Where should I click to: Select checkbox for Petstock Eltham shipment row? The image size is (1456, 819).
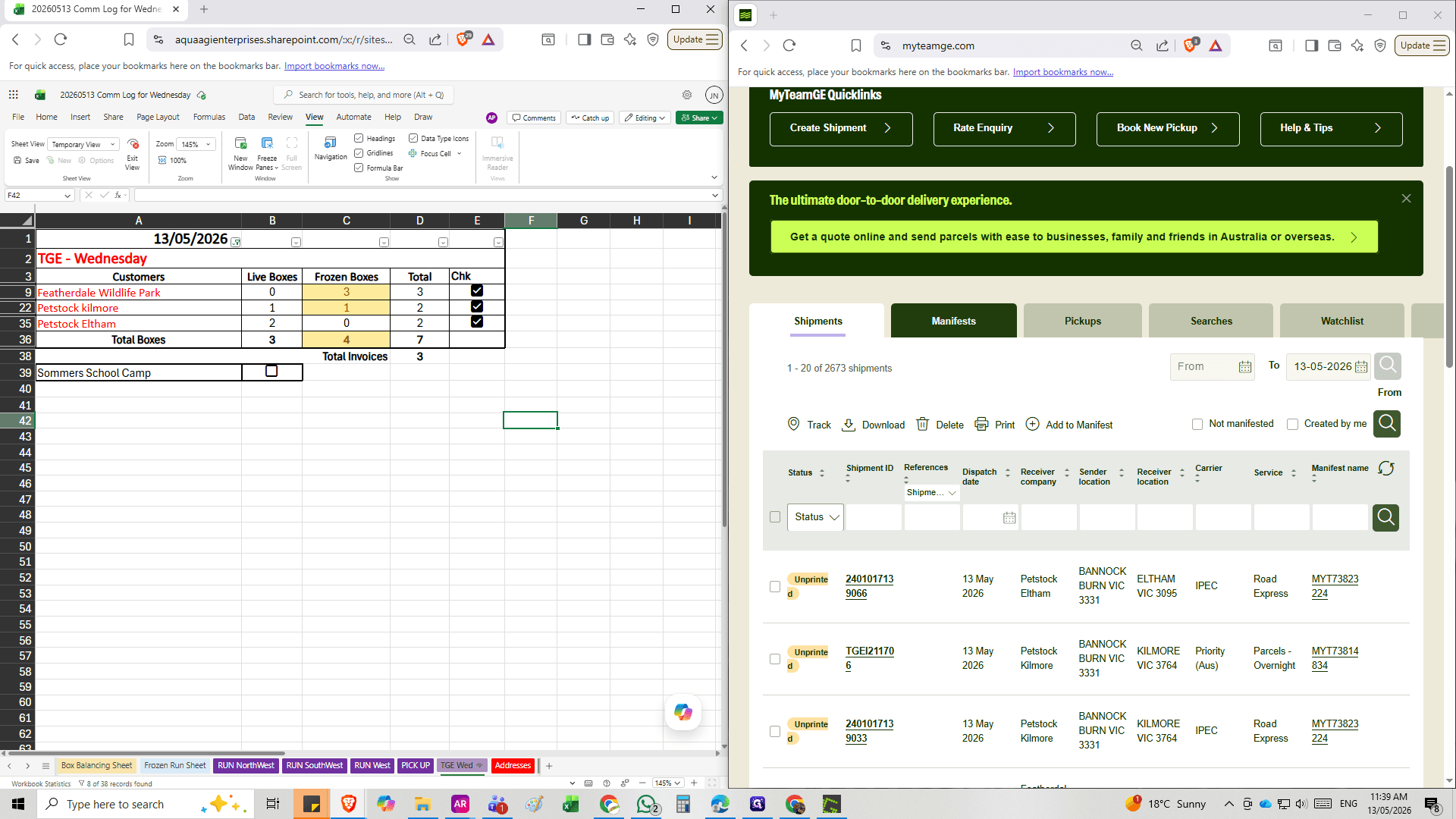775,586
